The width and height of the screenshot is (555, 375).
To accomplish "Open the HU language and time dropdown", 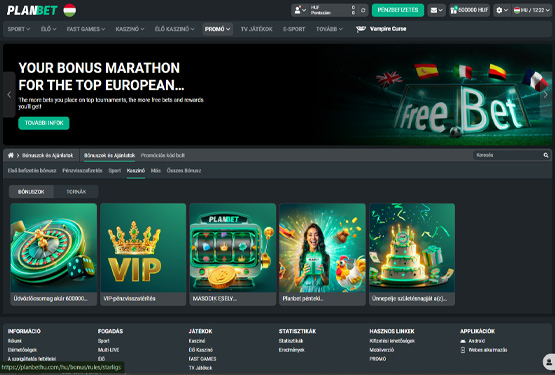I will click(x=532, y=10).
